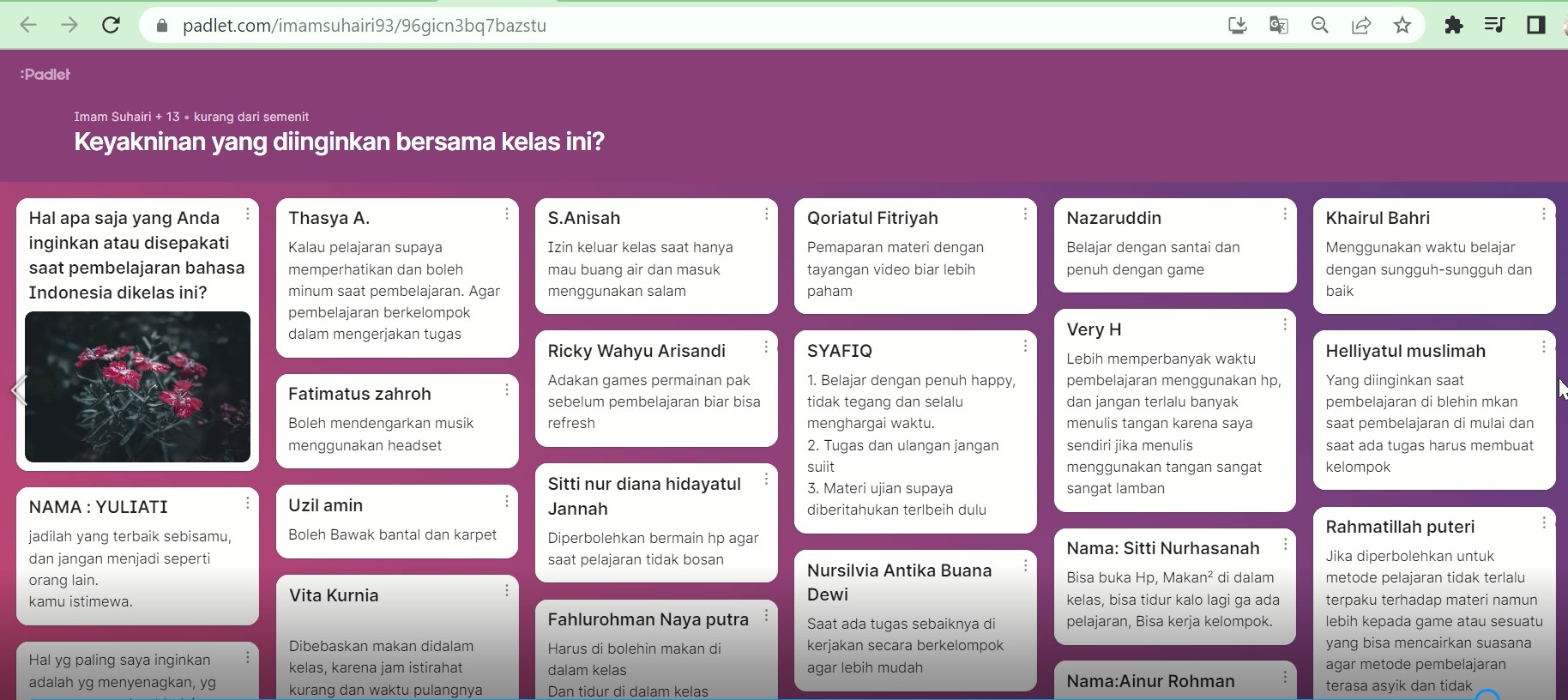Click the zoom magnifier icon in address bar
Viewport: 1568px width, 700px height.
coord(1319,25)
